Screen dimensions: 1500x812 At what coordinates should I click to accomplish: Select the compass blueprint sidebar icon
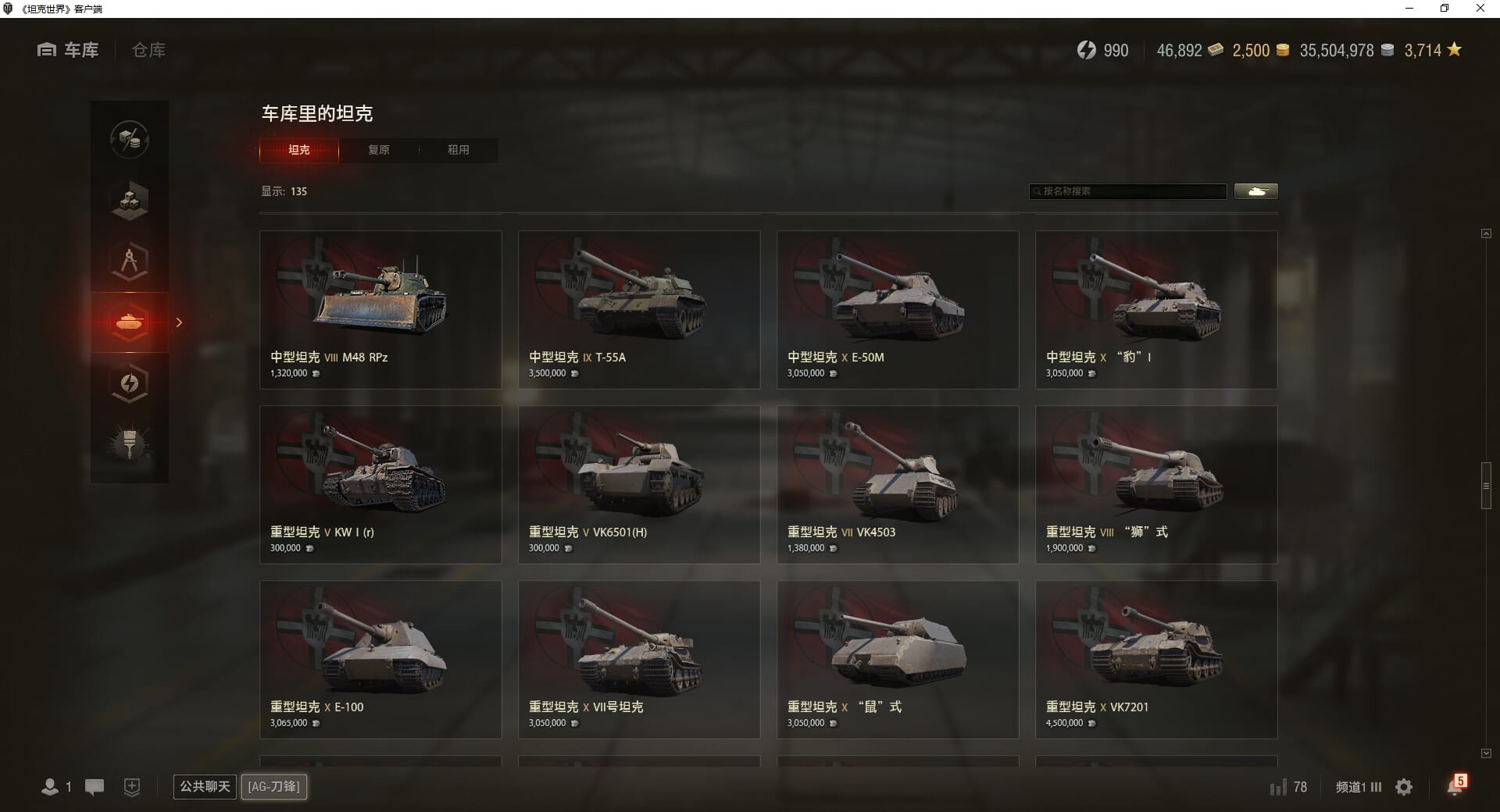click(130, 262)
